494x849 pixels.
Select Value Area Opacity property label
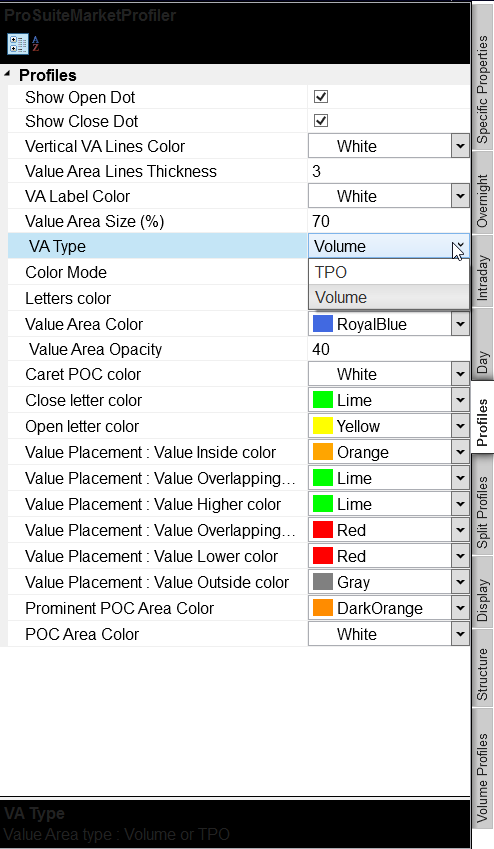(x=96, y=350)
